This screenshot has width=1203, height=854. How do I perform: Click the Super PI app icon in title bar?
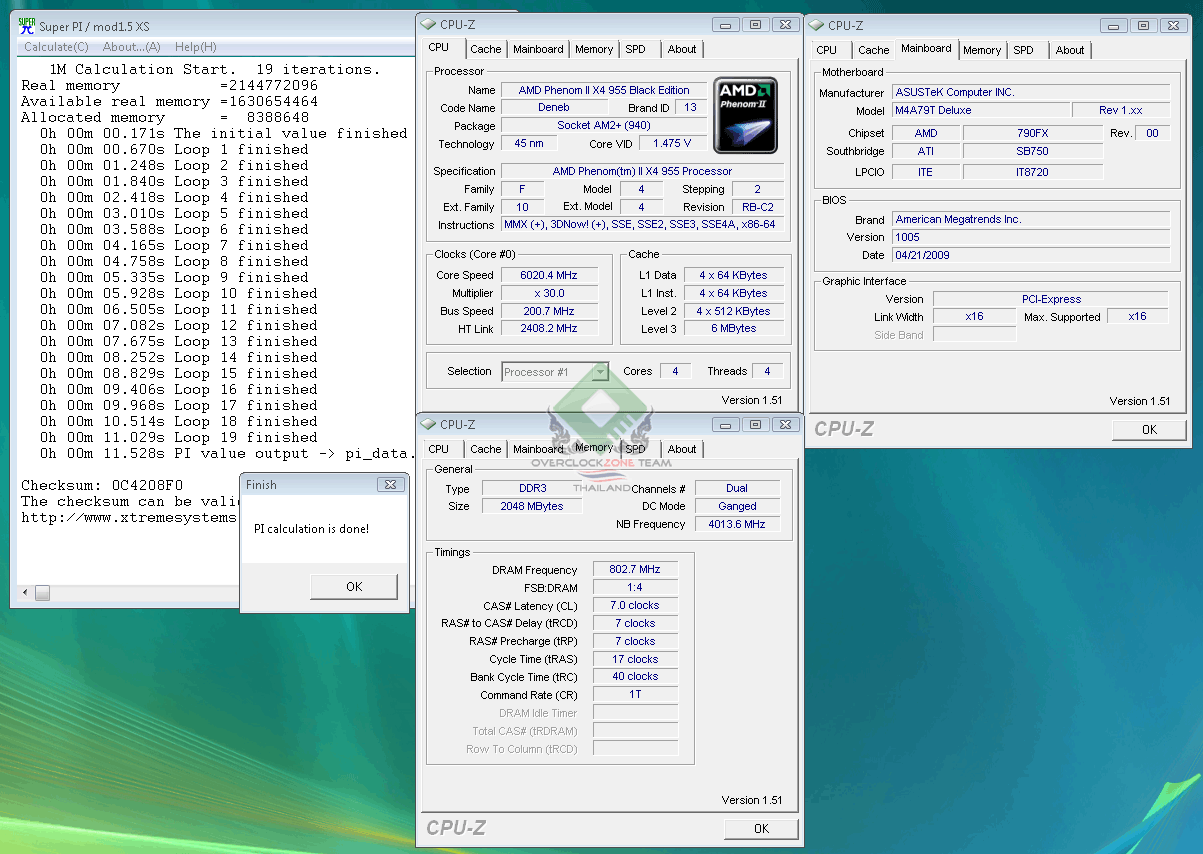pos(27,27)
